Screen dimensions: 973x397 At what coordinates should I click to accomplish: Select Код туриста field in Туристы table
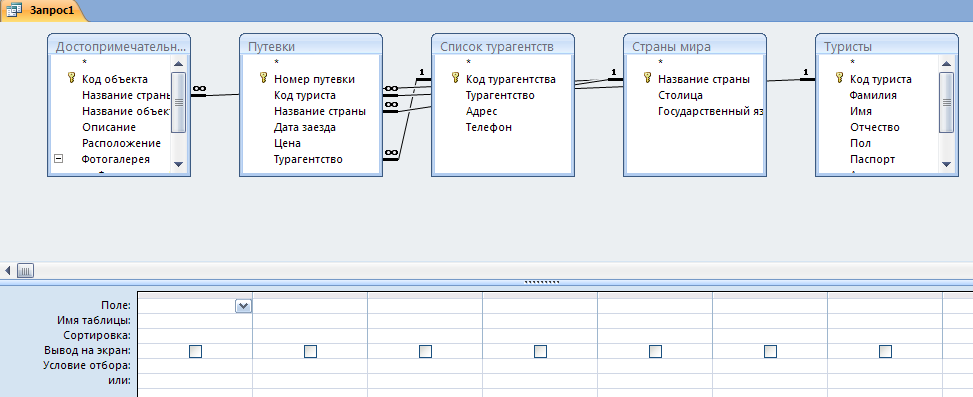click(881, 79)
